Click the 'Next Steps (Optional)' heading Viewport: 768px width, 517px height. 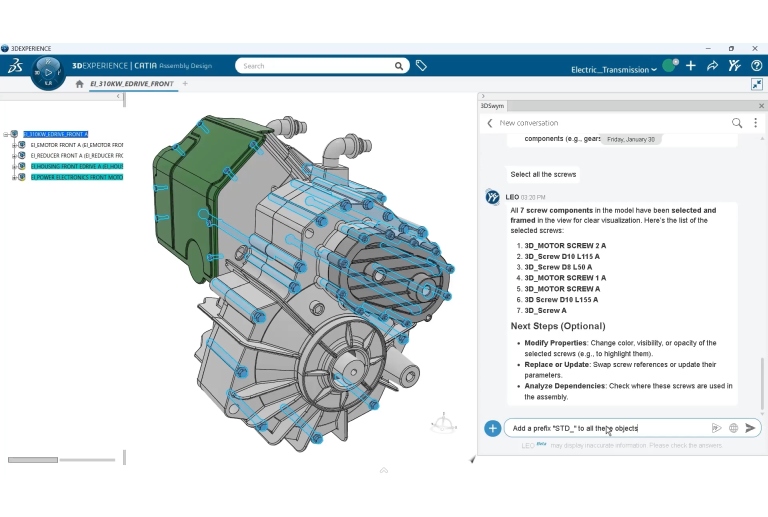(x=558, y=326)
